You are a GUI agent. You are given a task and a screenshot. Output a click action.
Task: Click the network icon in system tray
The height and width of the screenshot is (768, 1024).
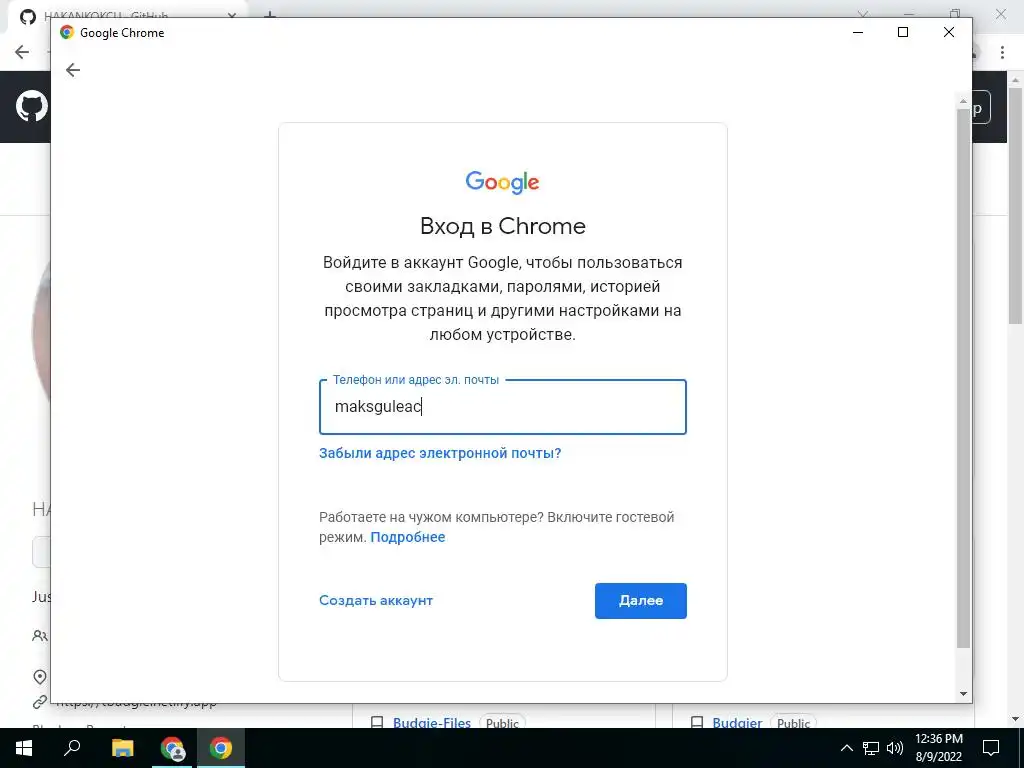(871, 748)
